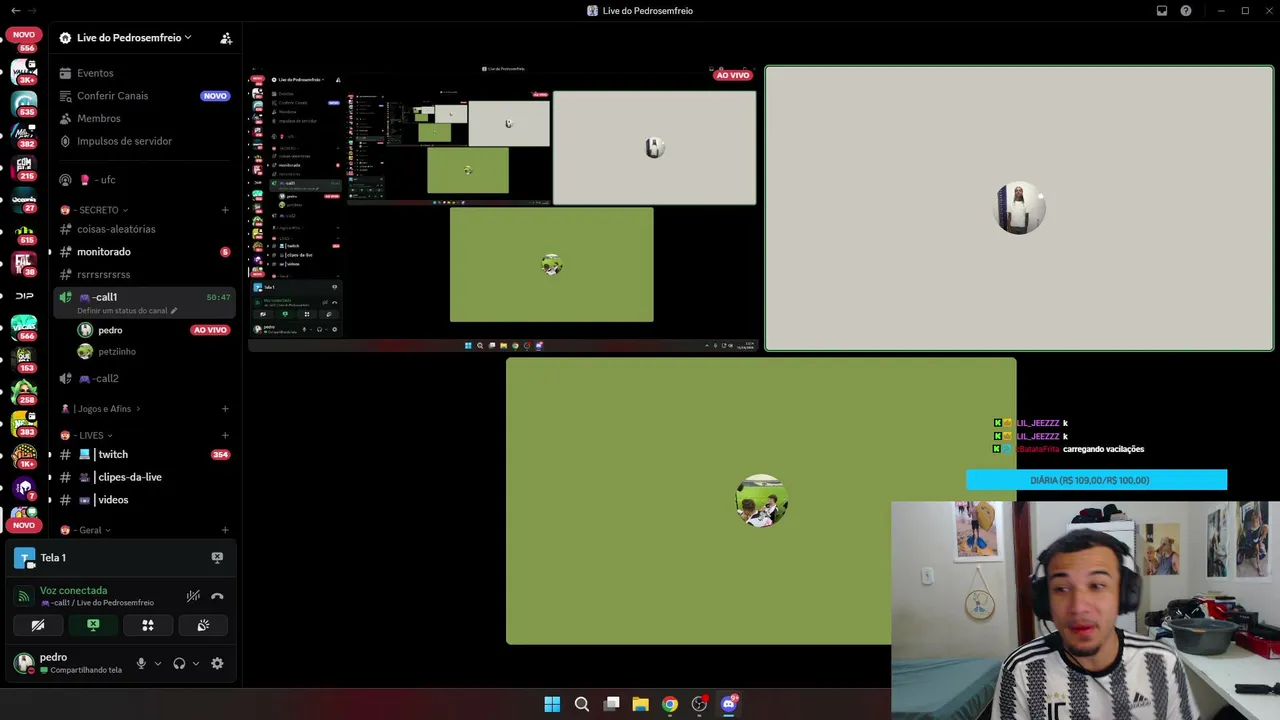1280x720 pixels.
Task: Open File Explorer from the taskbar
Action: 640,704
